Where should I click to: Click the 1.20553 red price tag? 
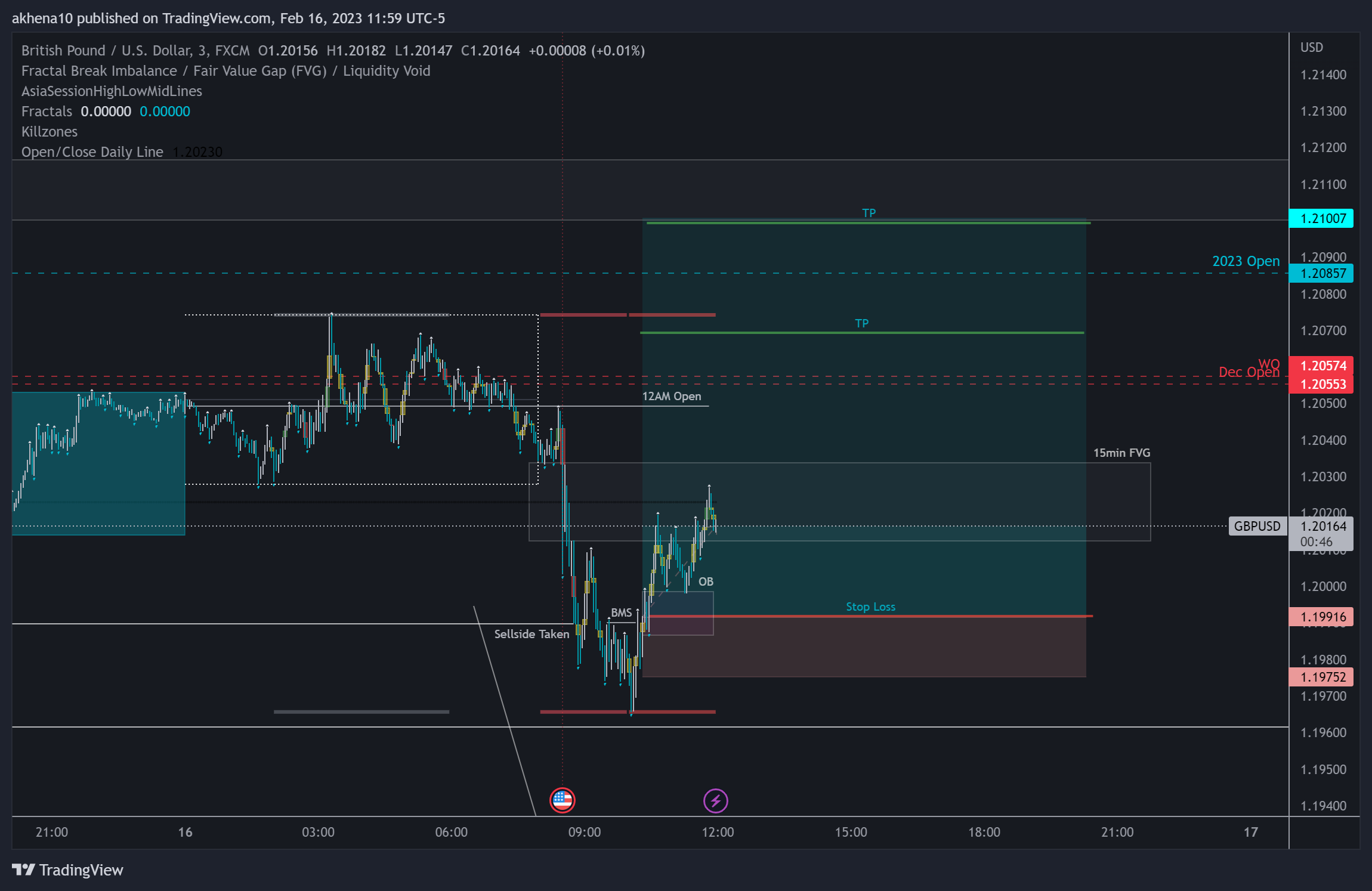tap(1321, 384)
